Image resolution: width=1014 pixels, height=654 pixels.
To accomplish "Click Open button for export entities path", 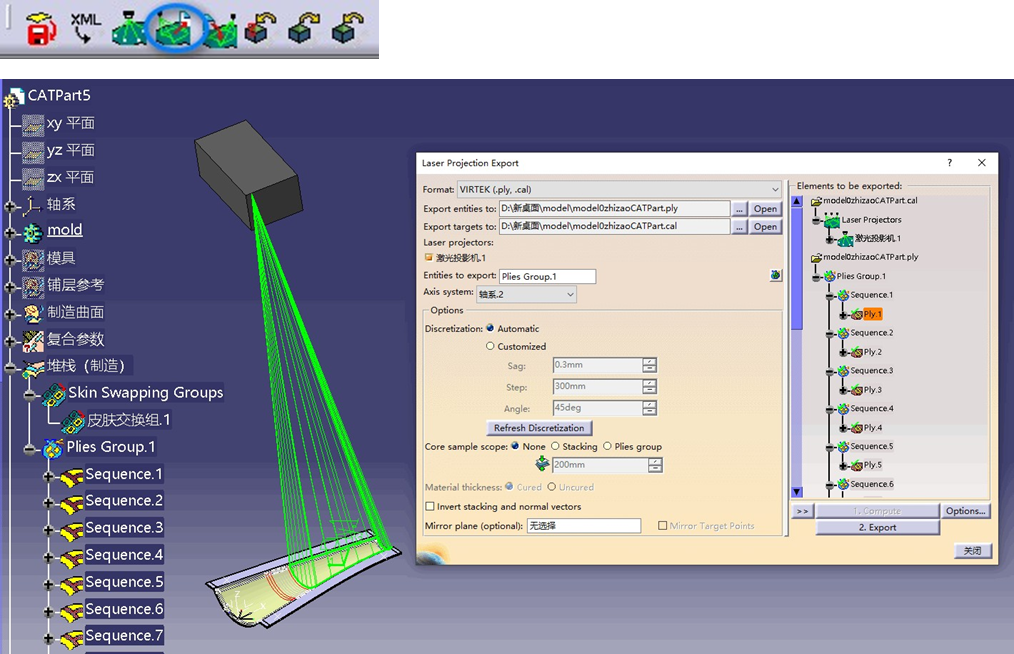I will (x=765, y=208).
